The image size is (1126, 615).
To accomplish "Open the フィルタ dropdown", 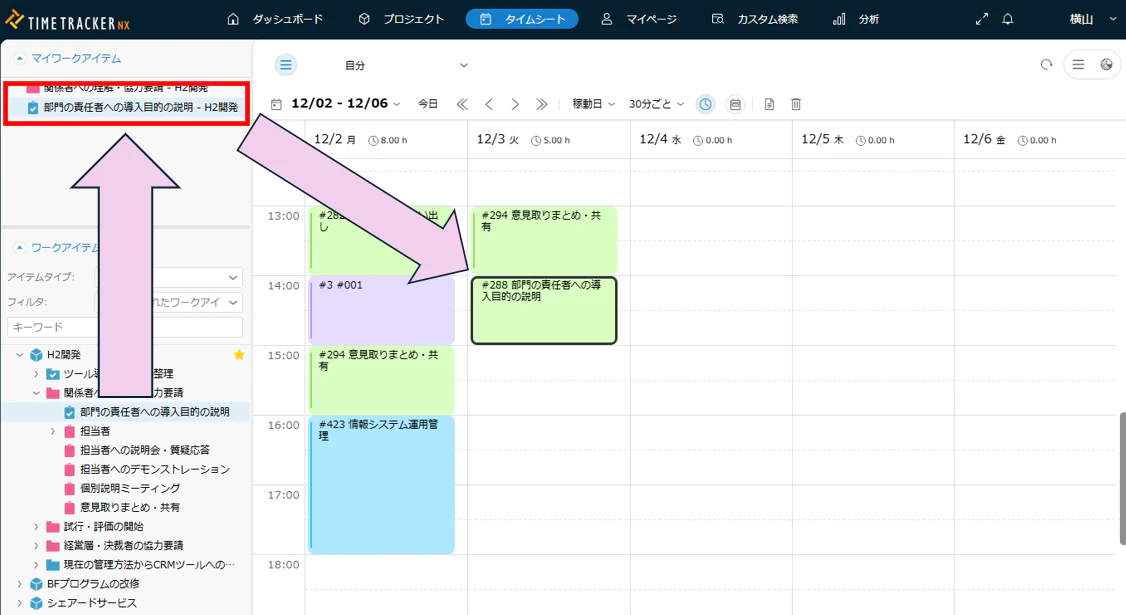I will point(169,302).
